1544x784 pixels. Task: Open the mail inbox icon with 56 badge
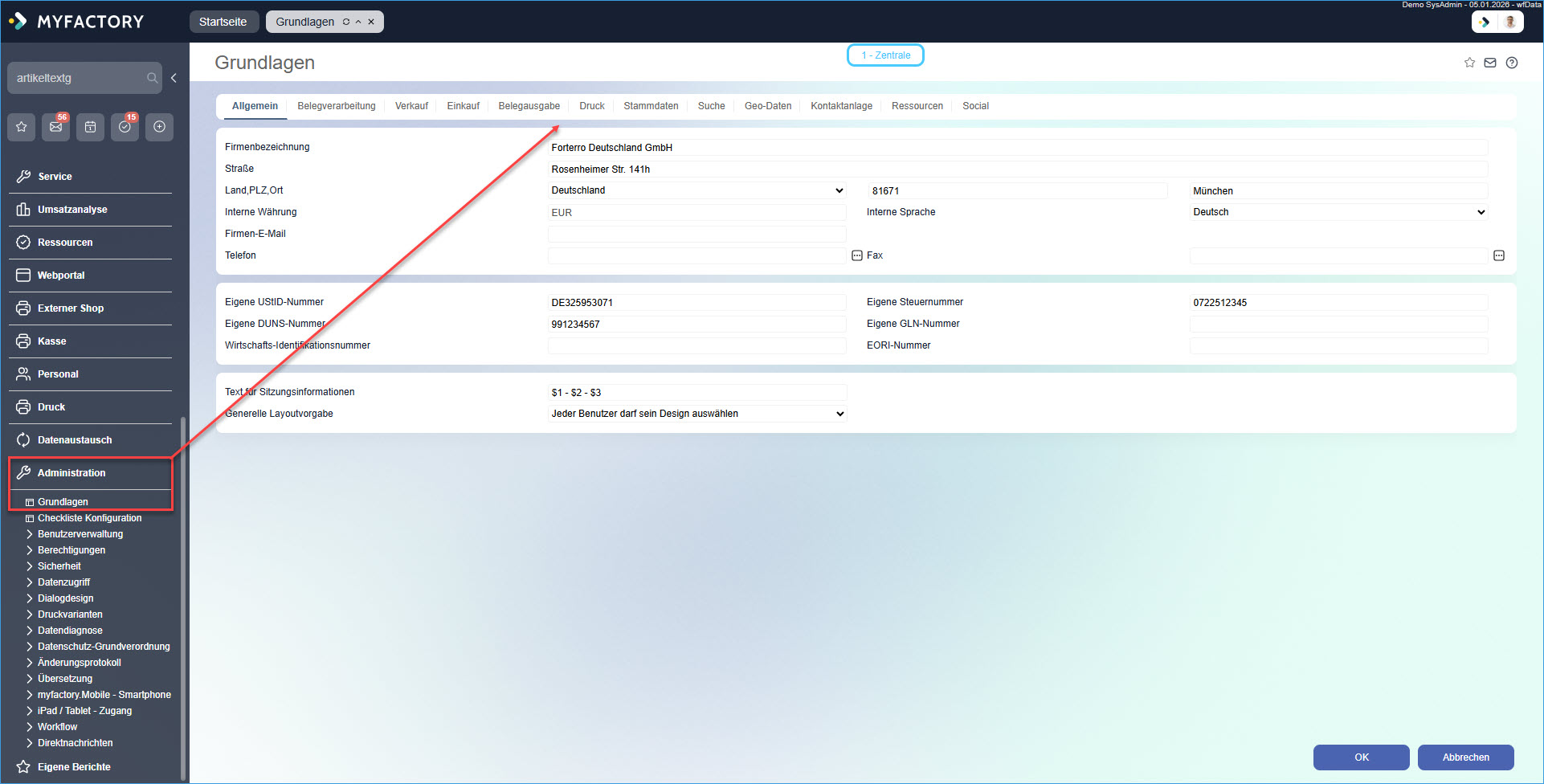click(56, 127)
